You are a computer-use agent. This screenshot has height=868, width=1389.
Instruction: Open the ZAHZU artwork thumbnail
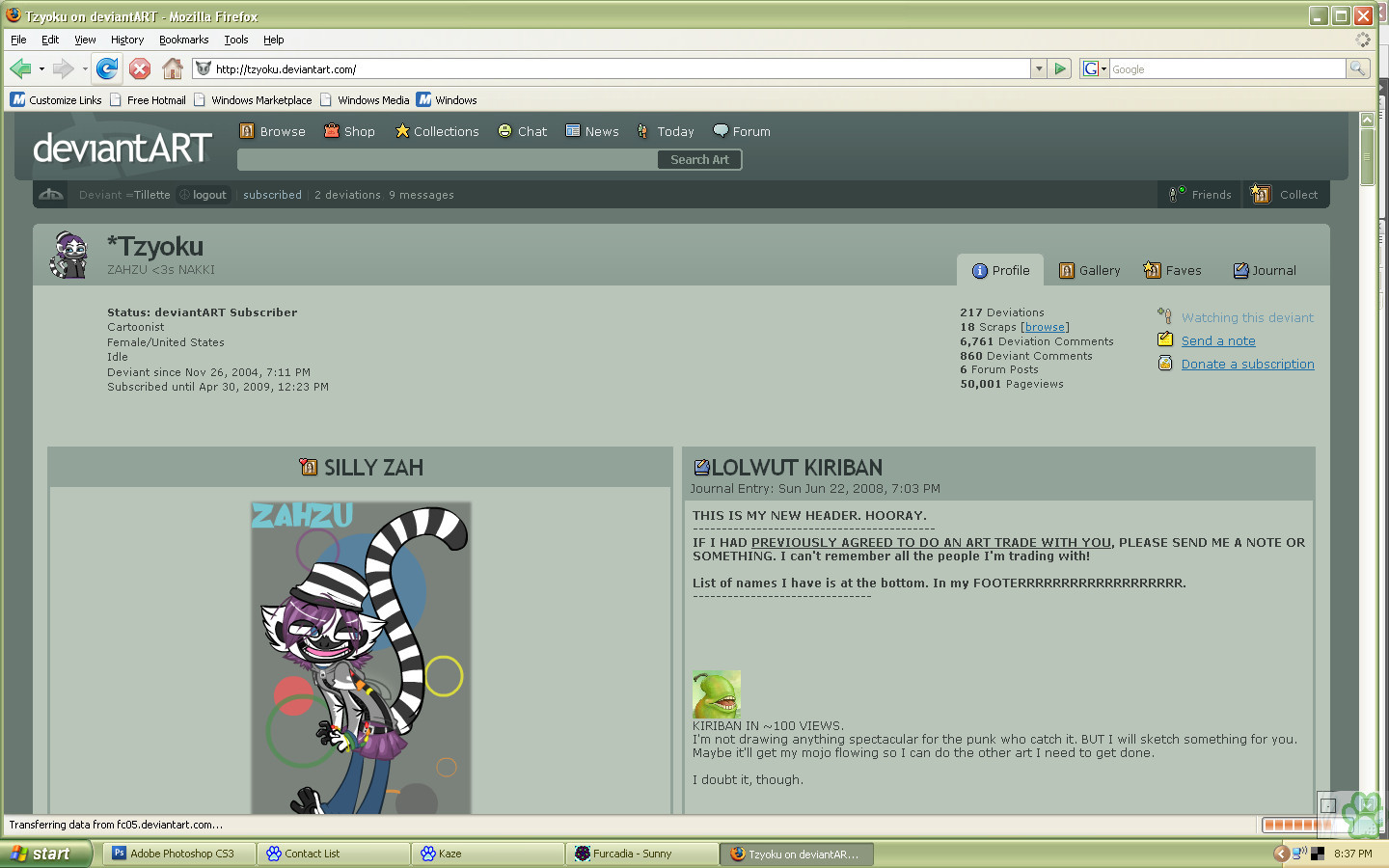(361, 658)
